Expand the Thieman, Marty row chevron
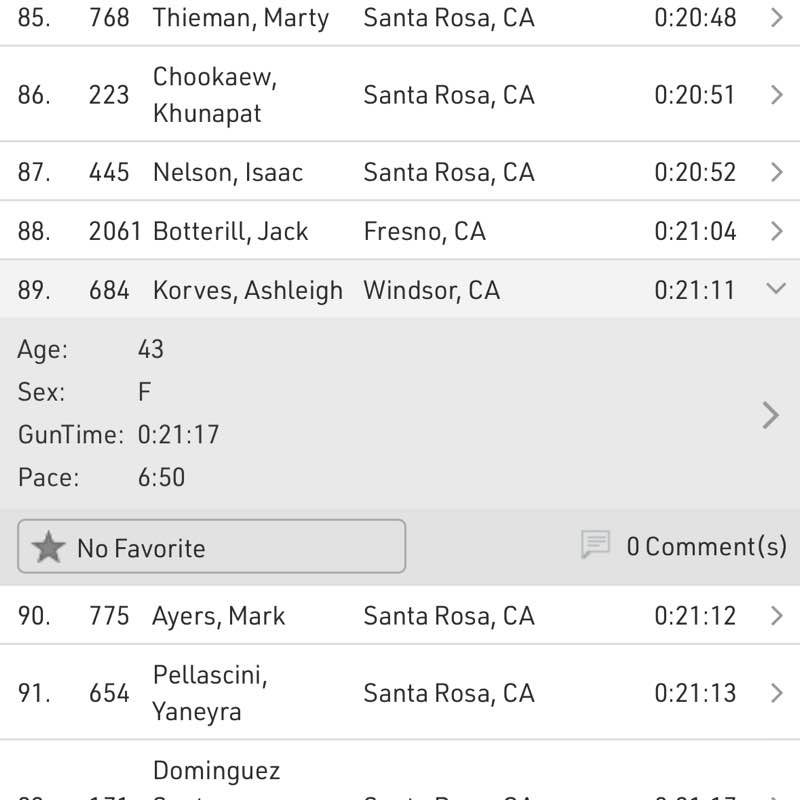This screenshot has width=800, height=800. 777,17
